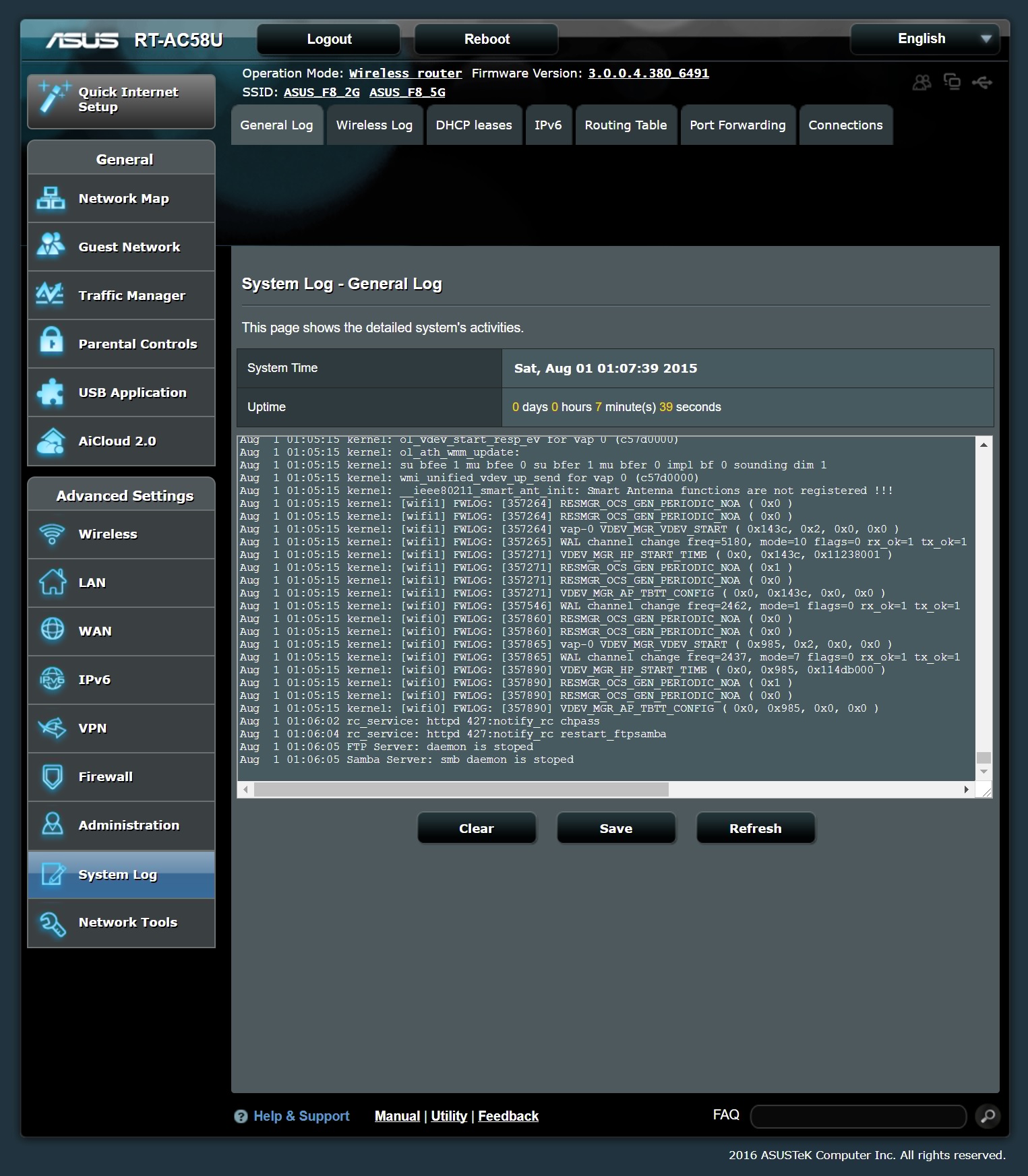The image size is (1028, 1176).
Task: Open the Connections tab
Action: (x=845, y=125)
